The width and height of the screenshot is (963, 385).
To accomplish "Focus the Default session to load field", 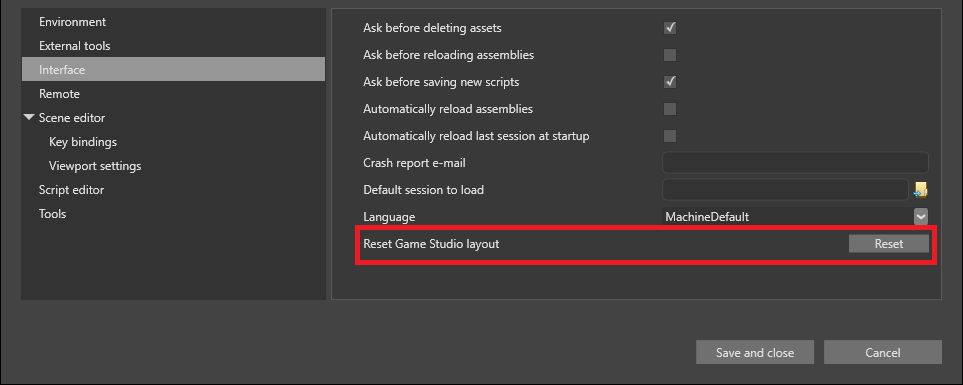I will [786, 190].
